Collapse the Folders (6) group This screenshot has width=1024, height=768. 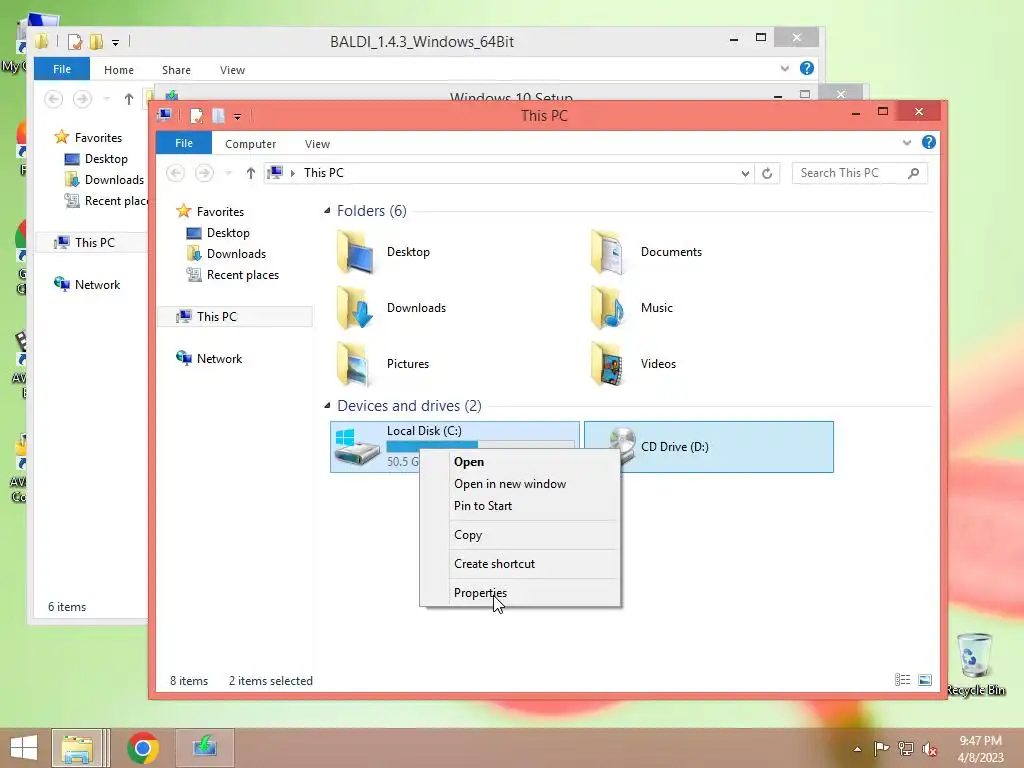[327, 210]
